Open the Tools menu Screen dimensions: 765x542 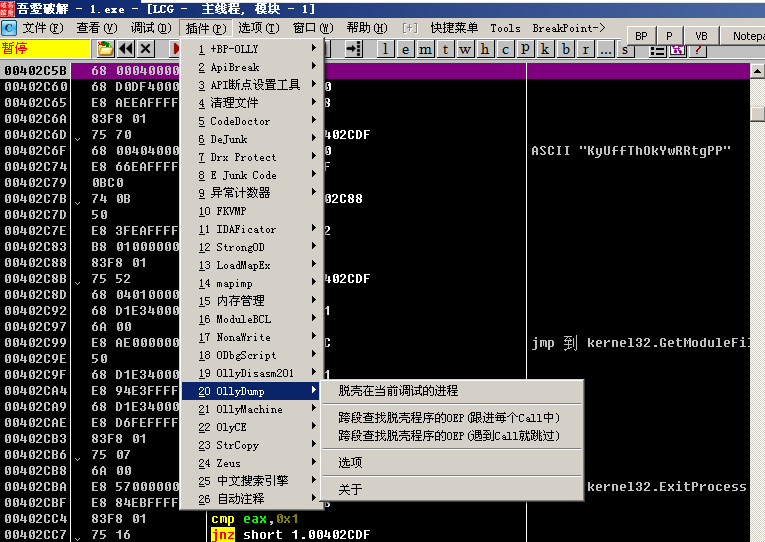[505, 28]
